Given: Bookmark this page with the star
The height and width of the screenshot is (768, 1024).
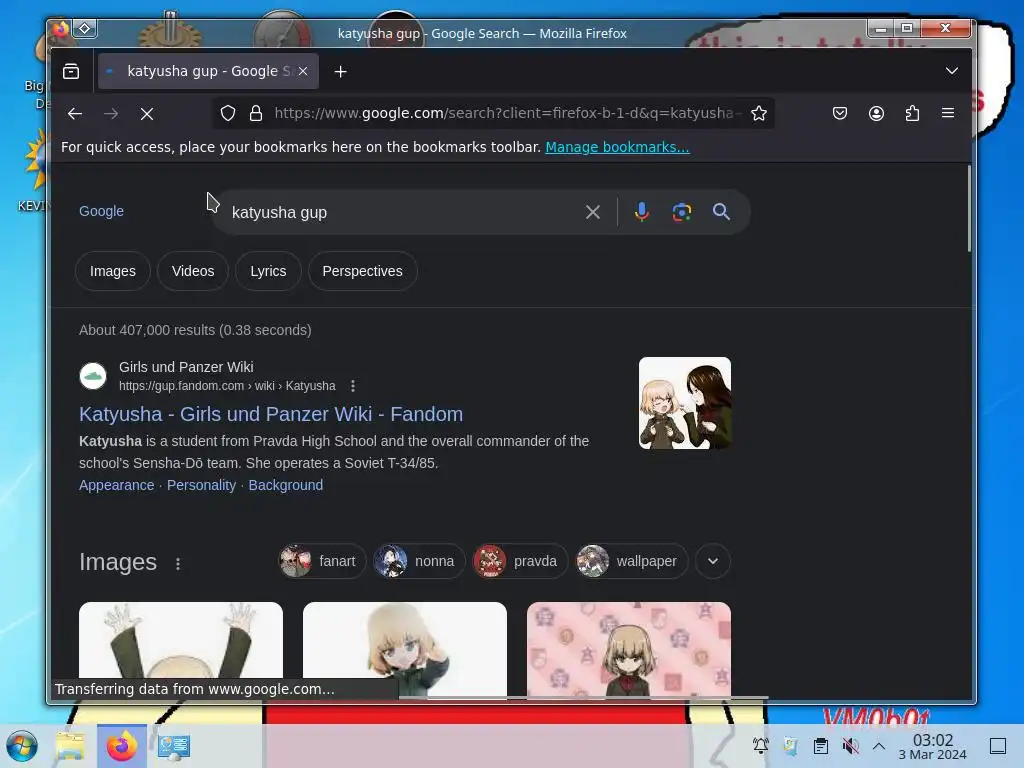Looking at the screenshot, I should (758, 114).
